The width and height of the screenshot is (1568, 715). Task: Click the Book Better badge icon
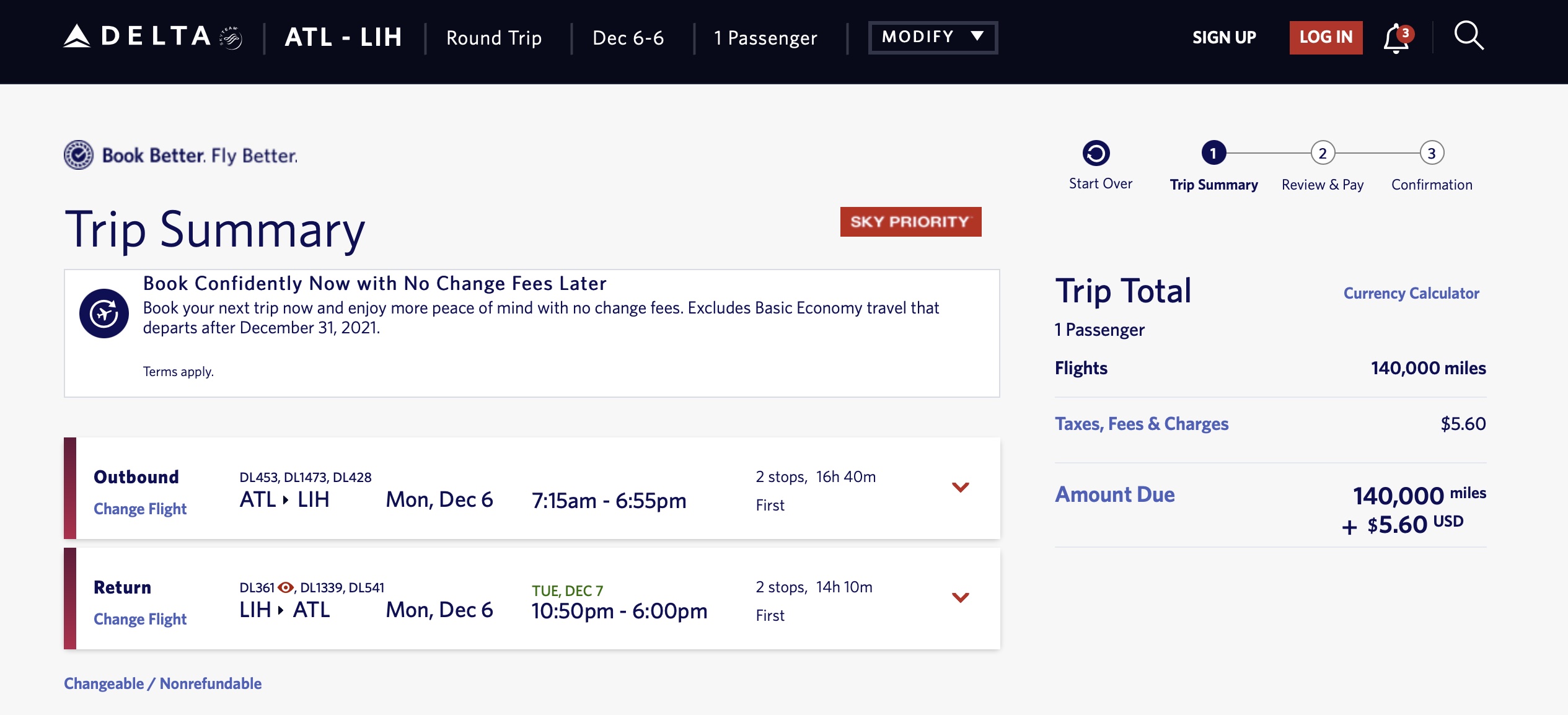tap(79, 155)
